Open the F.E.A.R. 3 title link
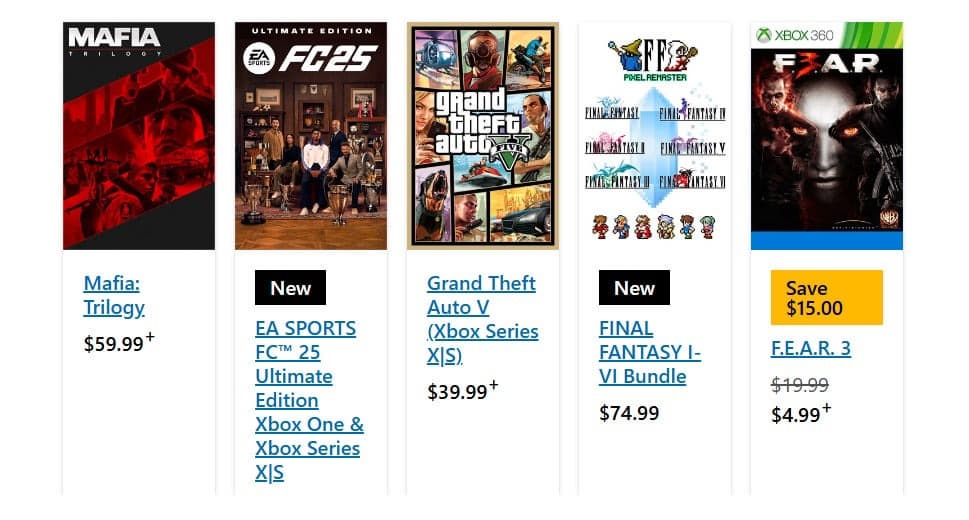Image resolution: width=969 pixels, height=520 pixels. [x=811, y=348]
